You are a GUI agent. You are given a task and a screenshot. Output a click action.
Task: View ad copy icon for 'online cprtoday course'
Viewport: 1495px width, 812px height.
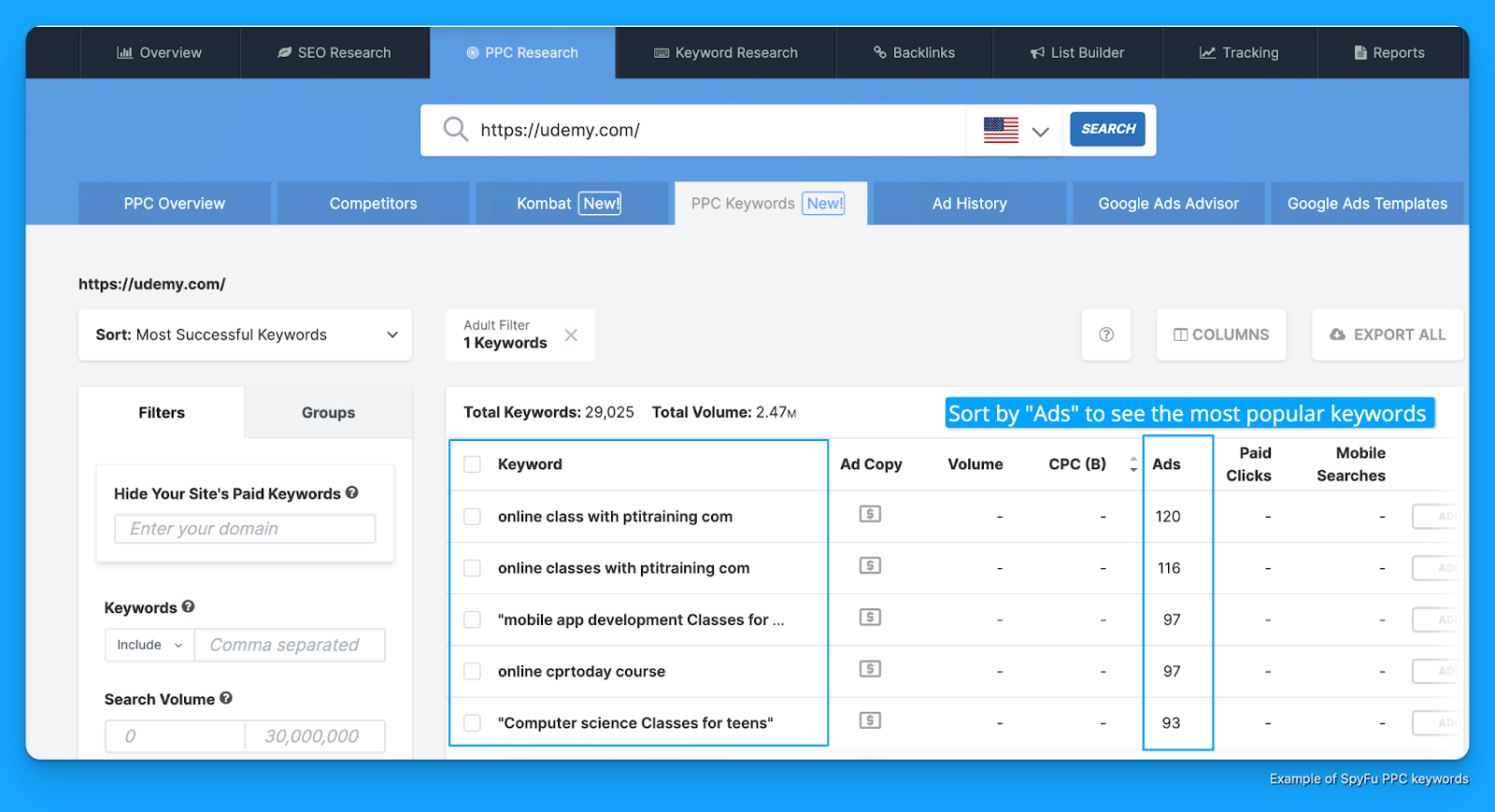[870, 669]
